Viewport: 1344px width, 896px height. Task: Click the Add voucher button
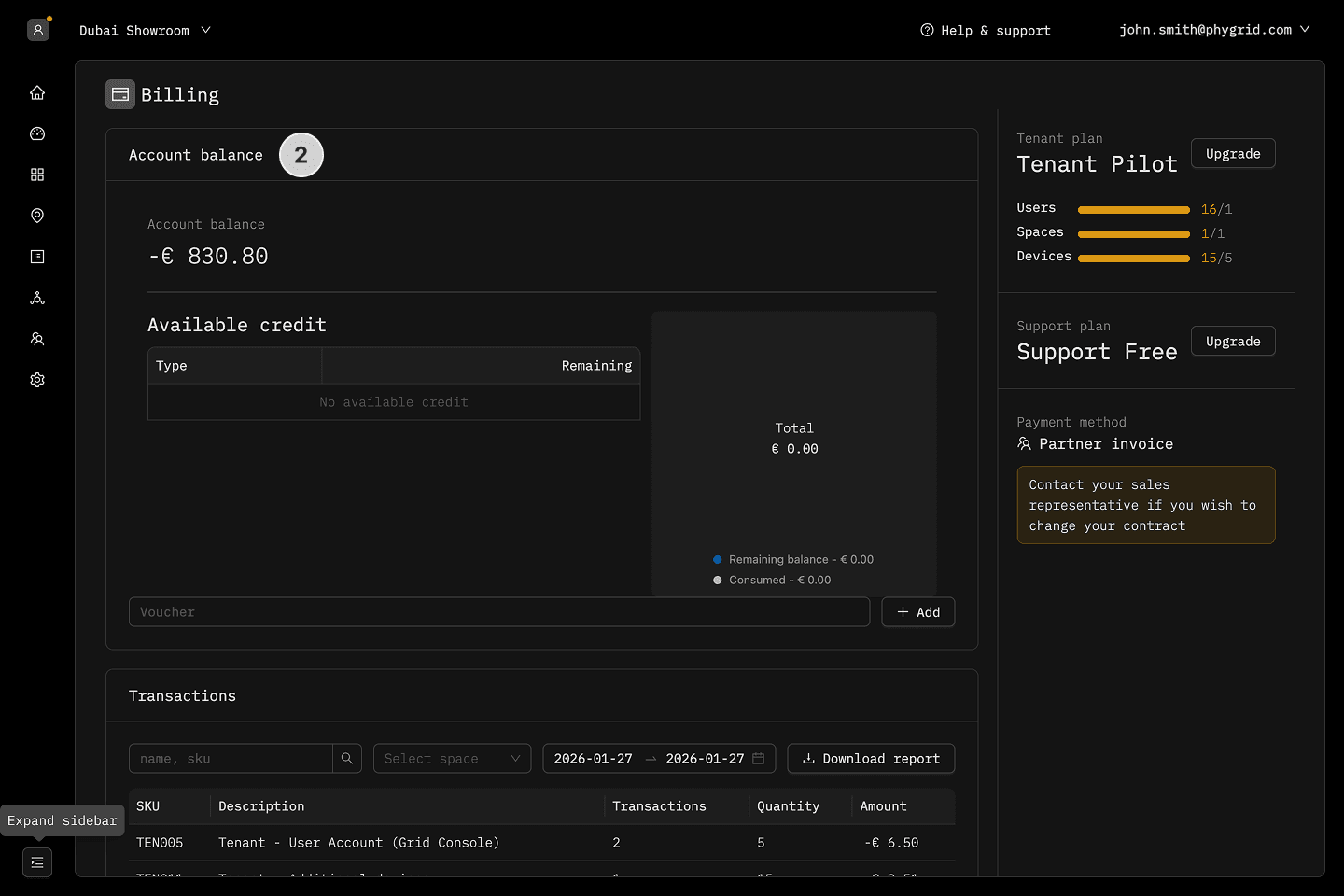click(x=917, y=612)
